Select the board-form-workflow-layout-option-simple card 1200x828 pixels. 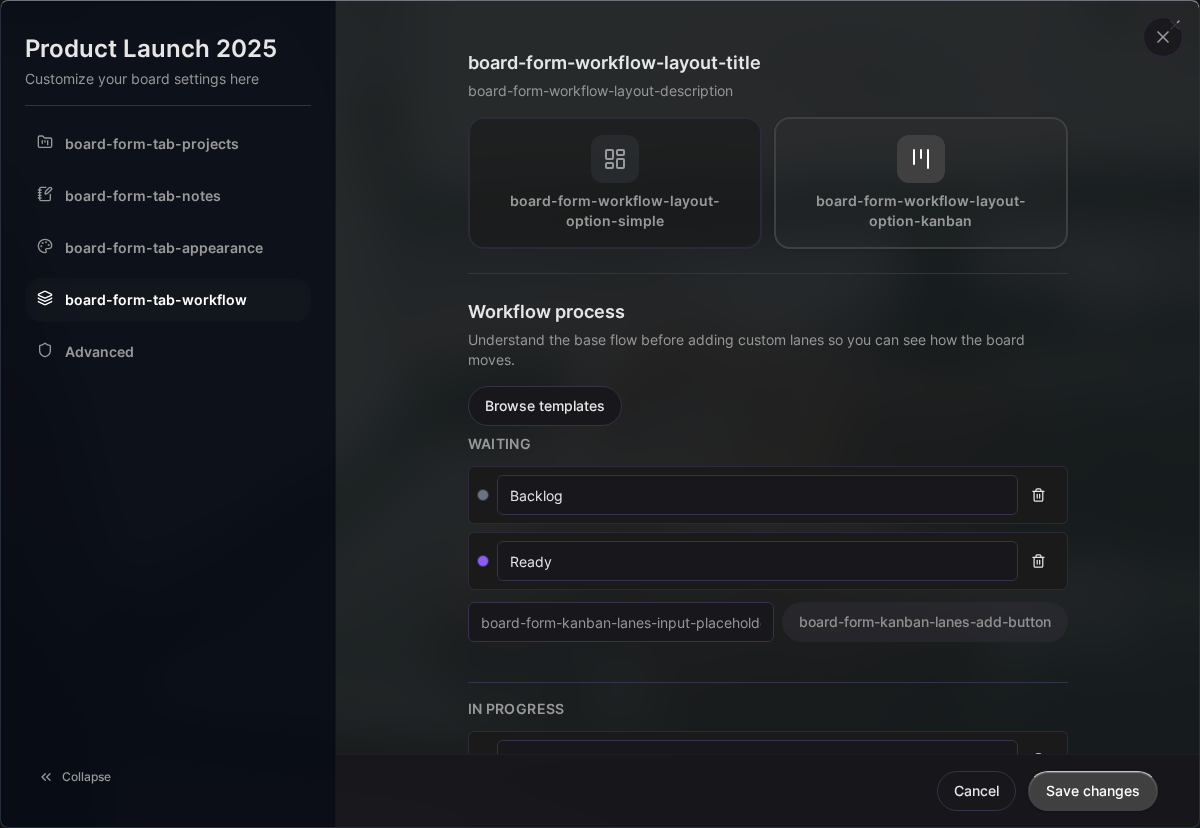tap(614, 183)
